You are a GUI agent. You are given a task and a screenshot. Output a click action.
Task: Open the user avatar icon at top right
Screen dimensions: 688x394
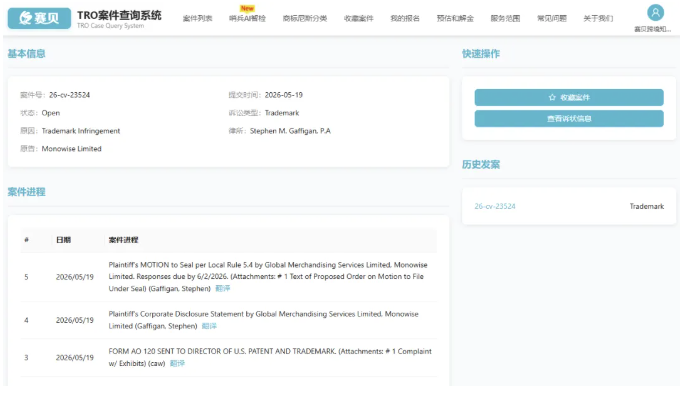click(655, 12)
